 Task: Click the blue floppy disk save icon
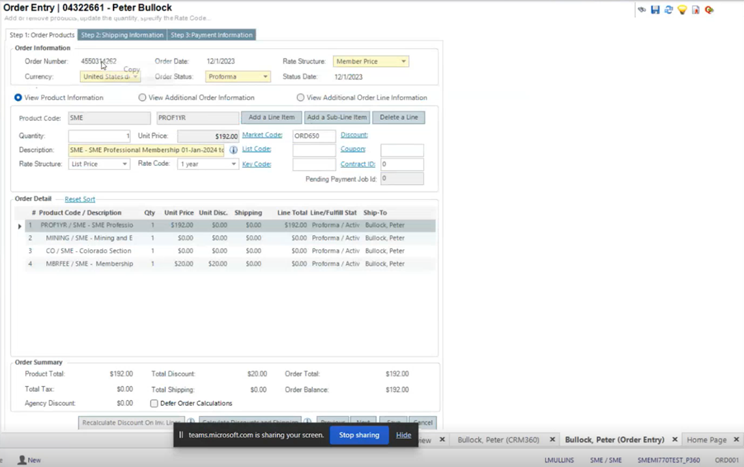[x=655, y=10]
